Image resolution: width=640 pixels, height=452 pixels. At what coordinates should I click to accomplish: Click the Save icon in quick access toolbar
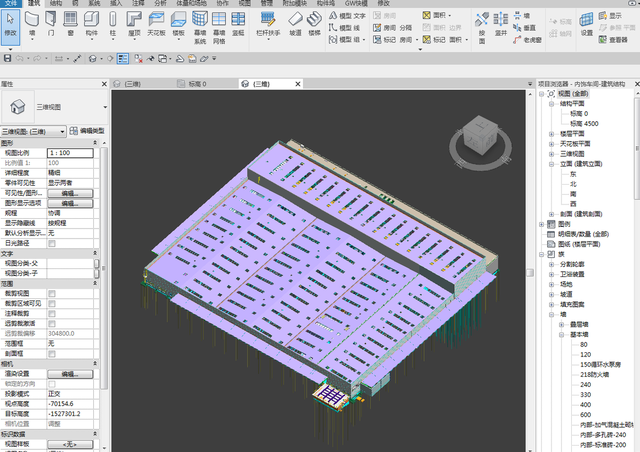tap(7, 58)
